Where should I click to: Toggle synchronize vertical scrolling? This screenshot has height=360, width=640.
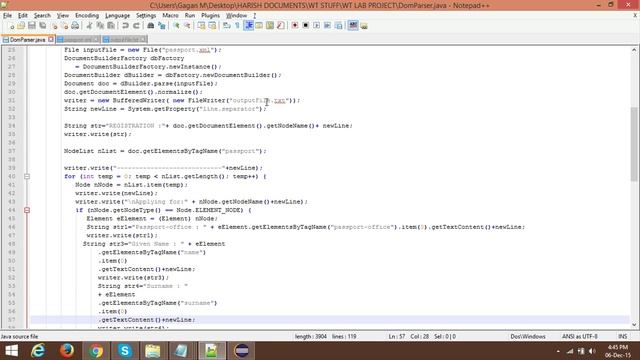[x=202, y=26]
